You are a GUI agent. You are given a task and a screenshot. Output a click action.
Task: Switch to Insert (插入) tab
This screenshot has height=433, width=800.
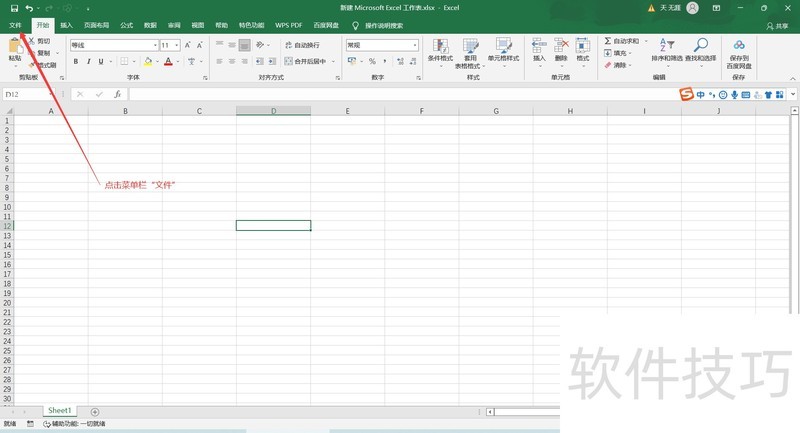pyautogui.click(x=66, y=25)
